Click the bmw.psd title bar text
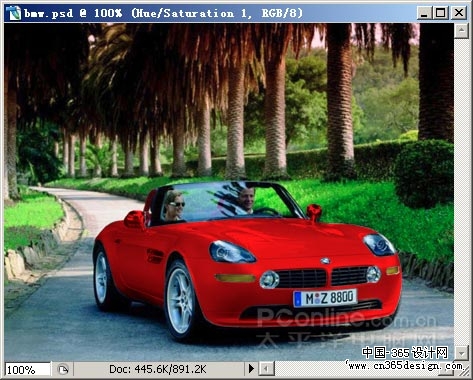Image resolution: width=473 pixels, height=380 pixels. coord(163,13)
